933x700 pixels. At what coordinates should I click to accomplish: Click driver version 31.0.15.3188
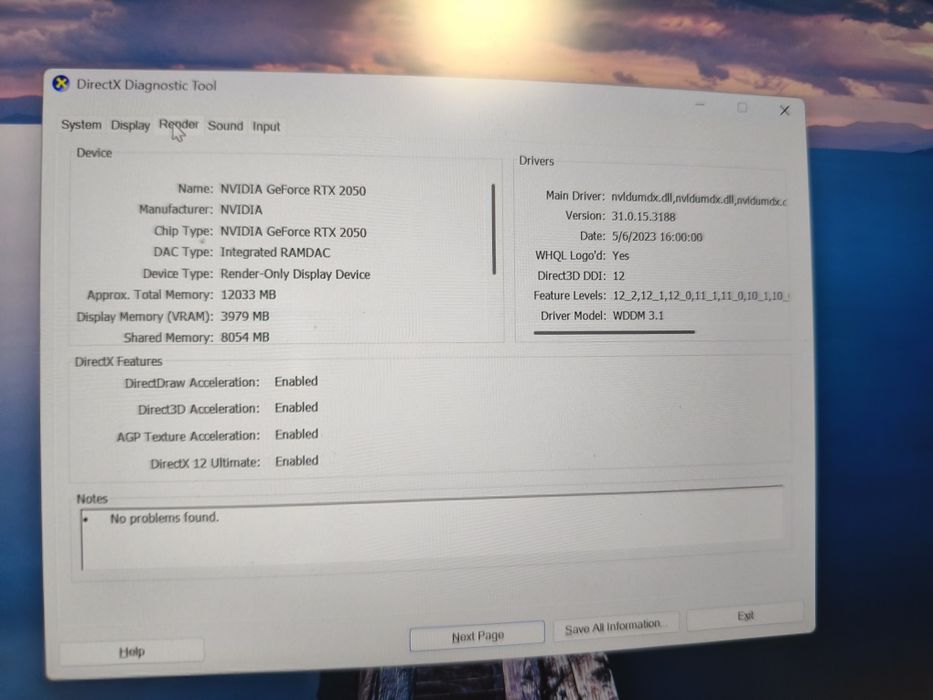point(643,217)
